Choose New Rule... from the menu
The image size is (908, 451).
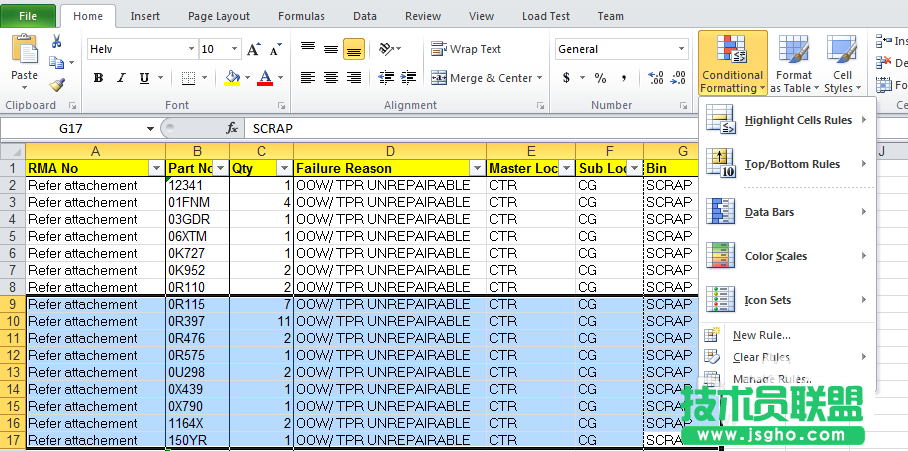pyautogui.click(x=761, y=336)
